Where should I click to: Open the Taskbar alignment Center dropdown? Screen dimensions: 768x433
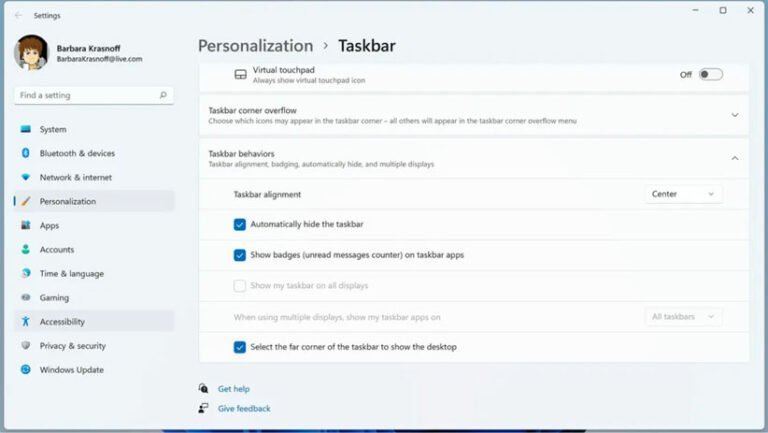[x=683, y=194]
